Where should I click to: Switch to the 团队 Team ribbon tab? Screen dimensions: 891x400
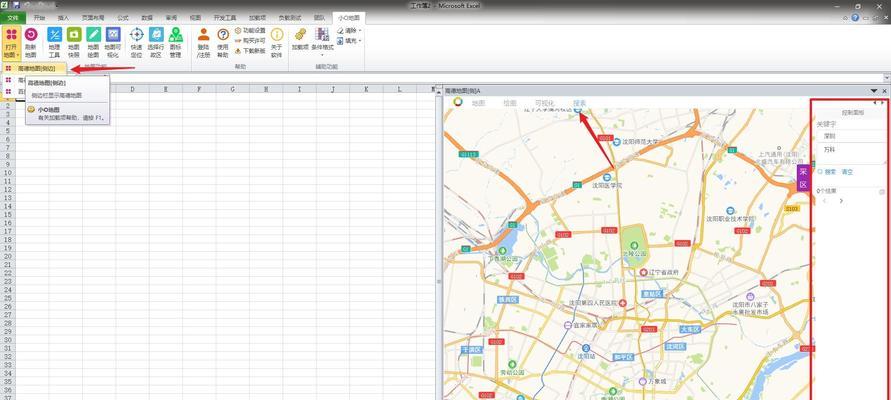(x=319, y=18)
